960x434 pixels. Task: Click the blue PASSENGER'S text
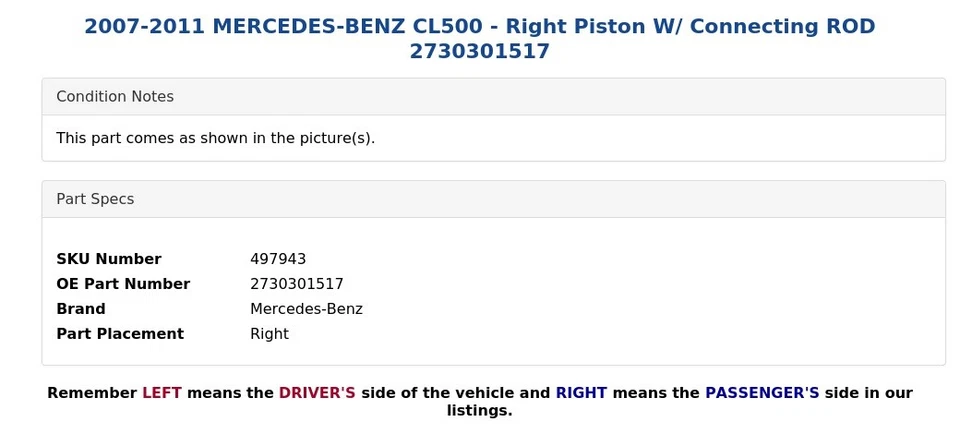click(762, 393)
